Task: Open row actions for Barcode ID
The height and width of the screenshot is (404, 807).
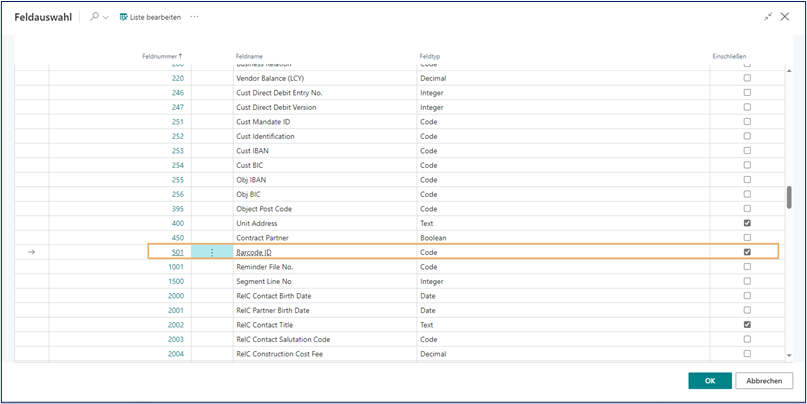Action: click(x=212, y=252)
